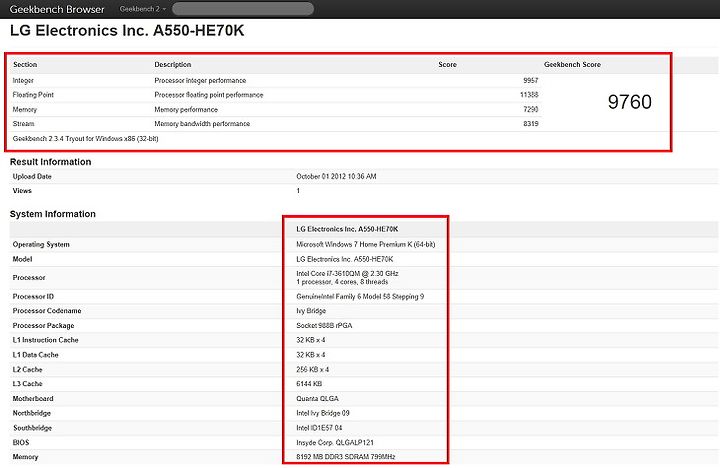The width and height of the screenshot is (720, 468).
Task: Select '8192 MB DDR3 SDRAM 799MHz' memory value
Action: pos(346,457)
